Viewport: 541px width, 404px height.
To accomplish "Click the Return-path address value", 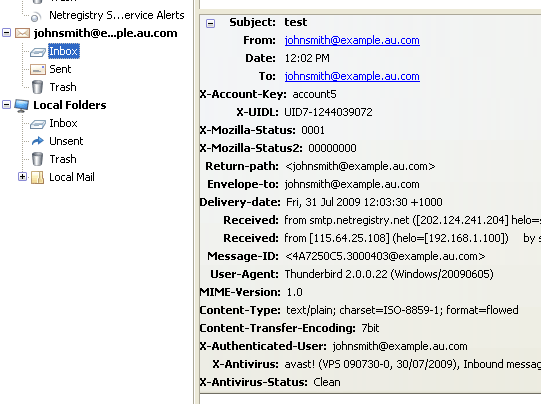I will point(360,166).
